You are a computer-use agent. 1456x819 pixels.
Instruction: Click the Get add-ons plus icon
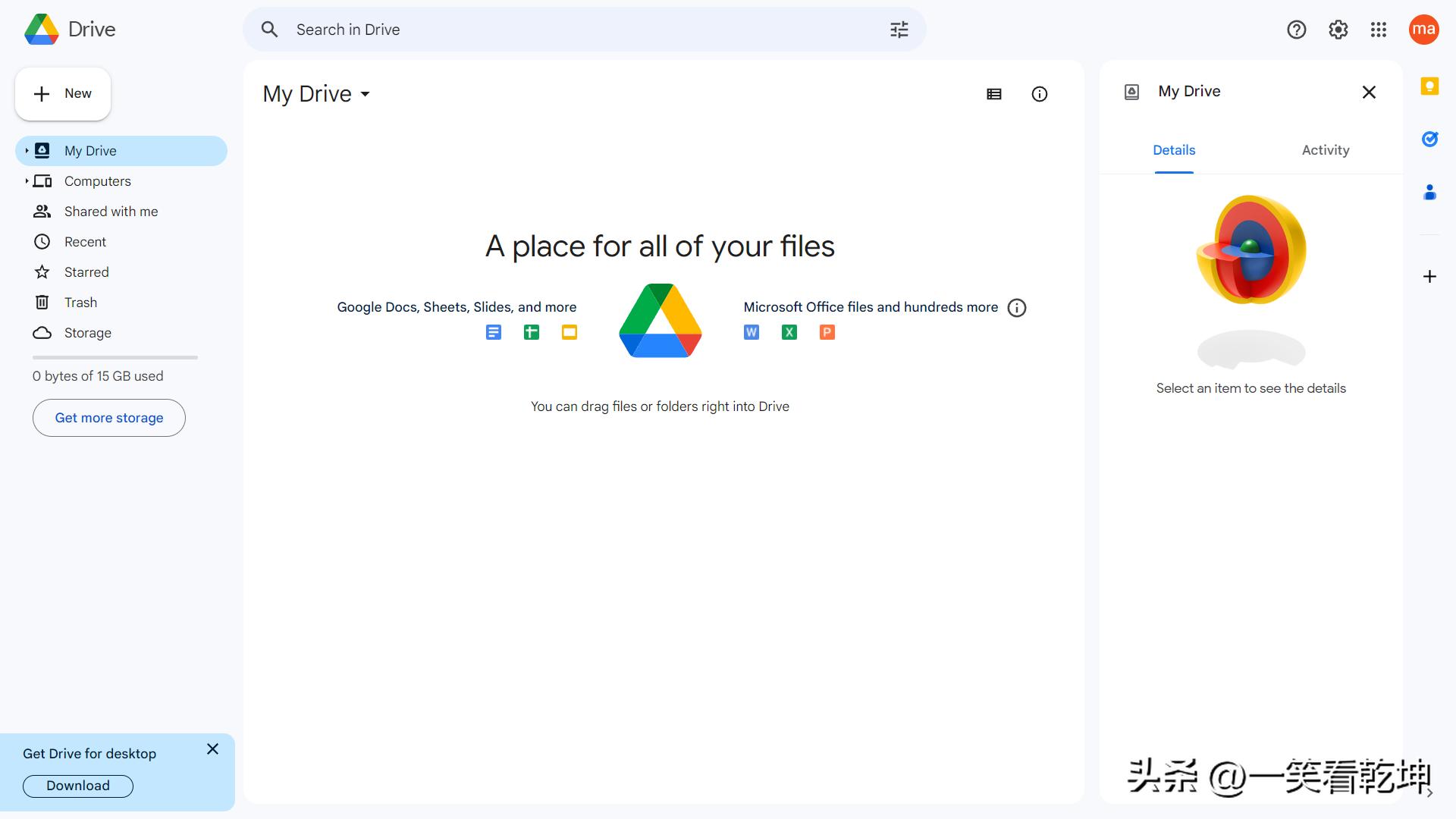coord(1429,277)
